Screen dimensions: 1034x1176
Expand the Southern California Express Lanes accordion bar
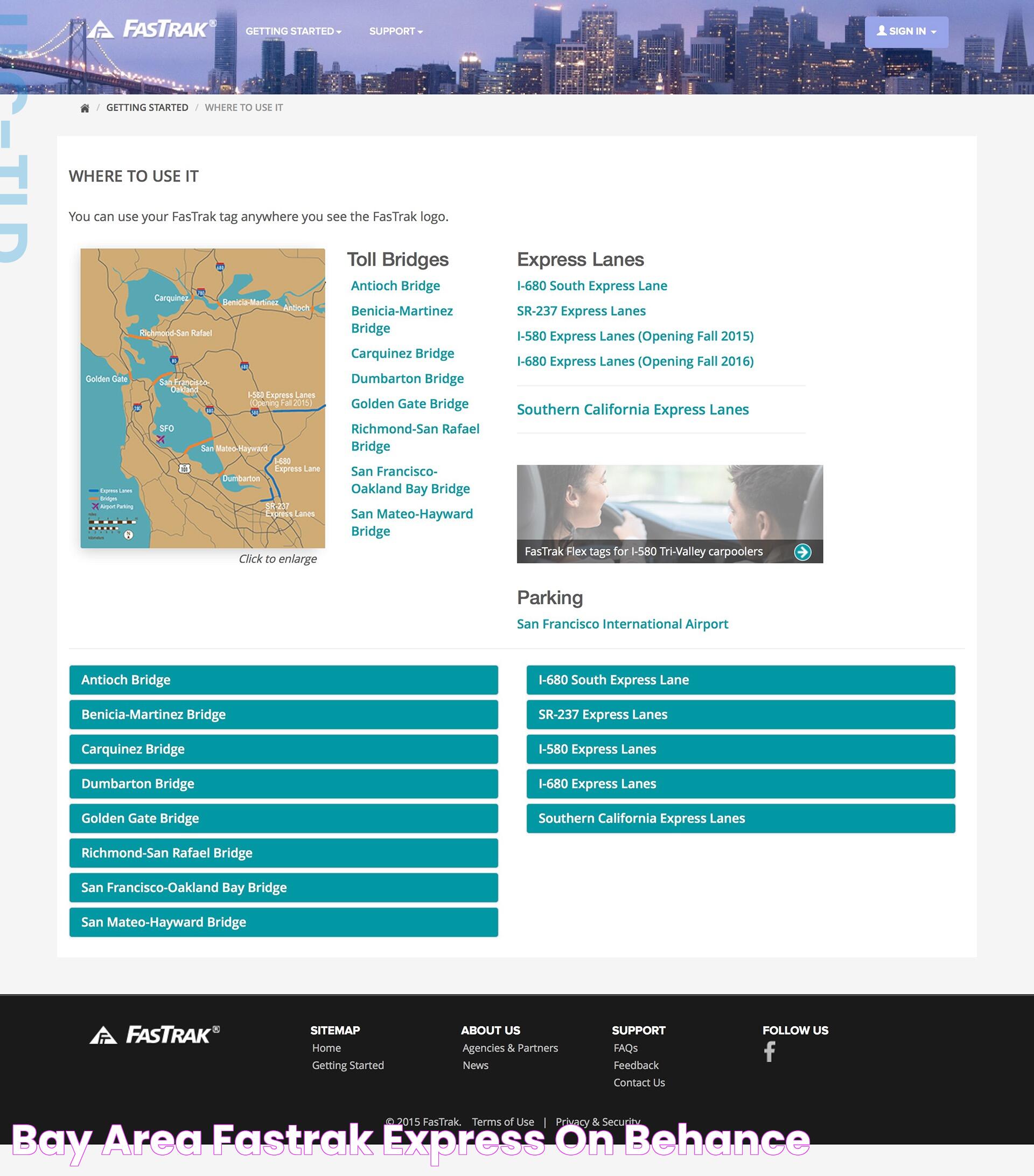click(x=740, y=818)
